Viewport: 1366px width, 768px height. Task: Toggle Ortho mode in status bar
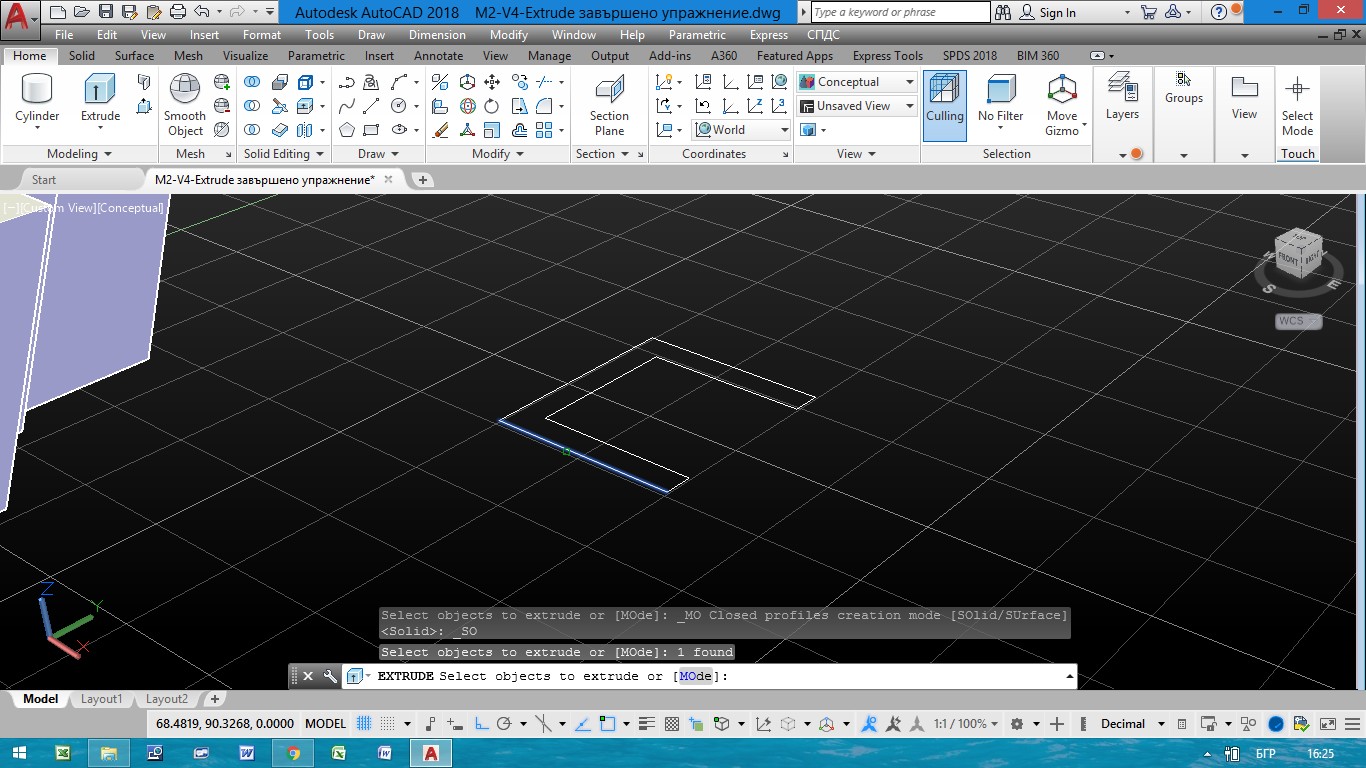pyautogui.click(x=481, y=724)
